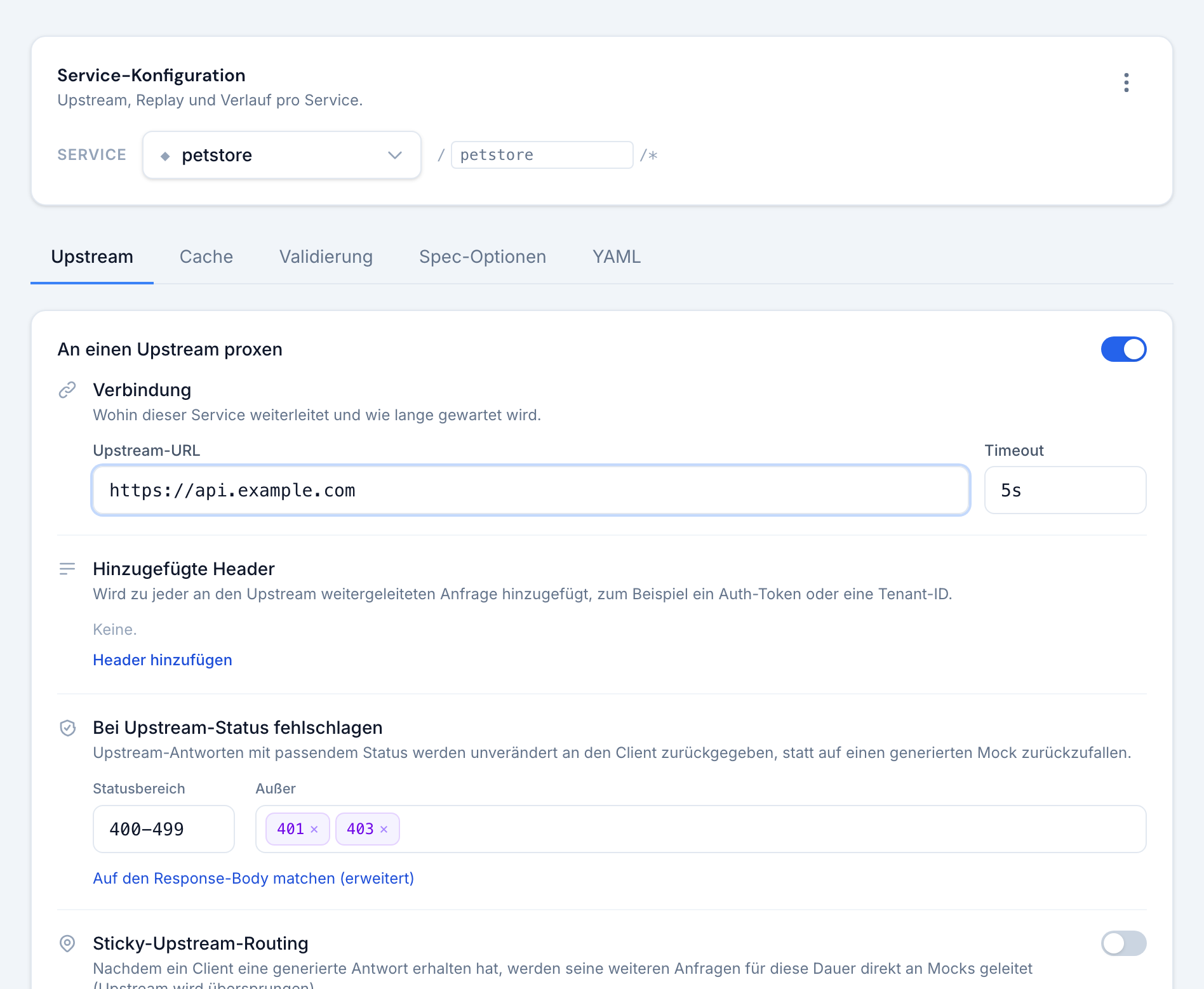Screen dimensions: 1204x989
Task: Open the Validierung tab
Action: [326, 256]
